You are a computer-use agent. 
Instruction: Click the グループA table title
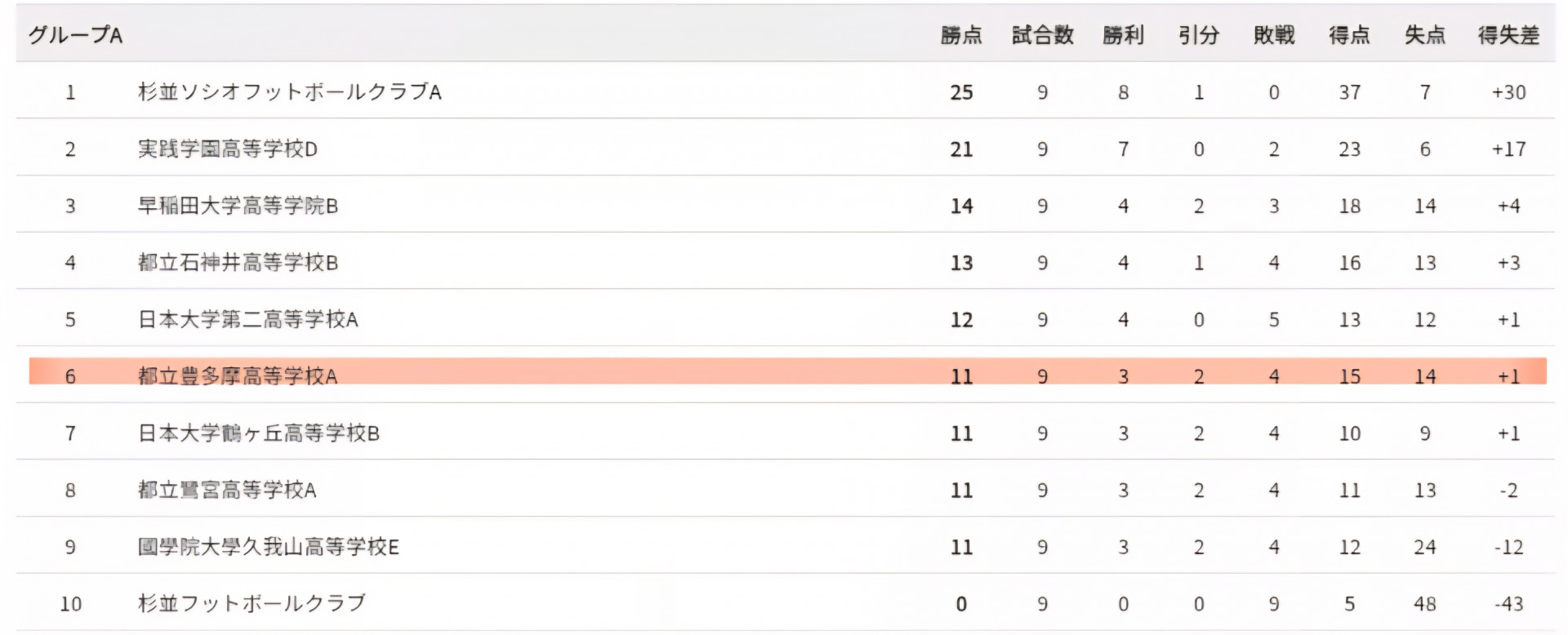75,35
